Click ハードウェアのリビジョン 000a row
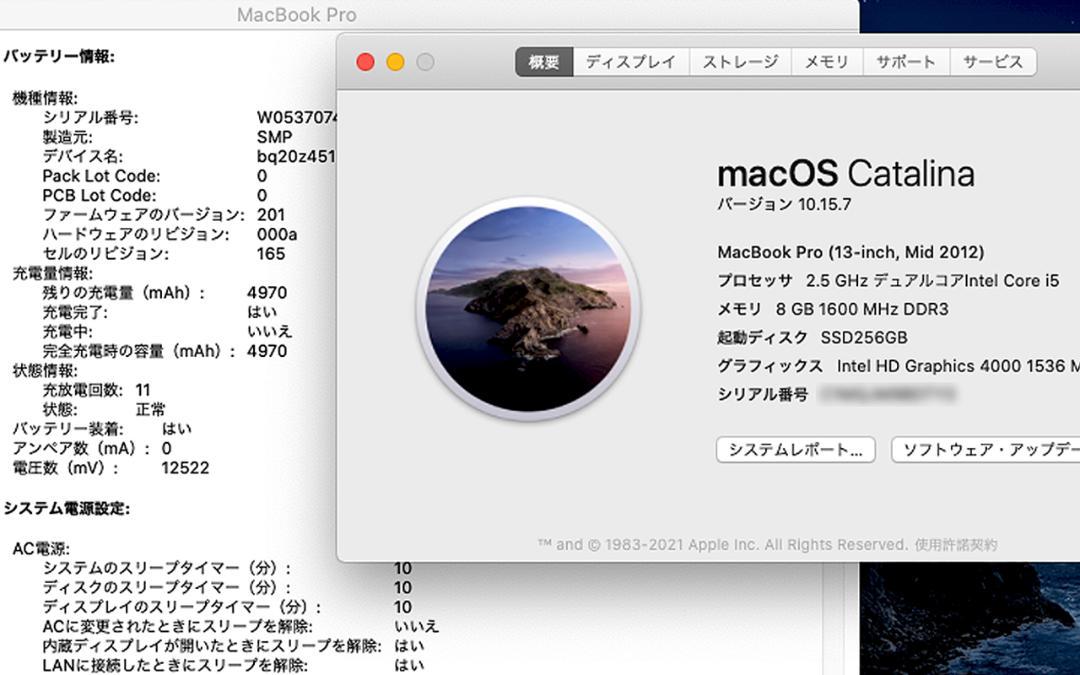Viewport: 1080px width, 675px height. (170, 234)
